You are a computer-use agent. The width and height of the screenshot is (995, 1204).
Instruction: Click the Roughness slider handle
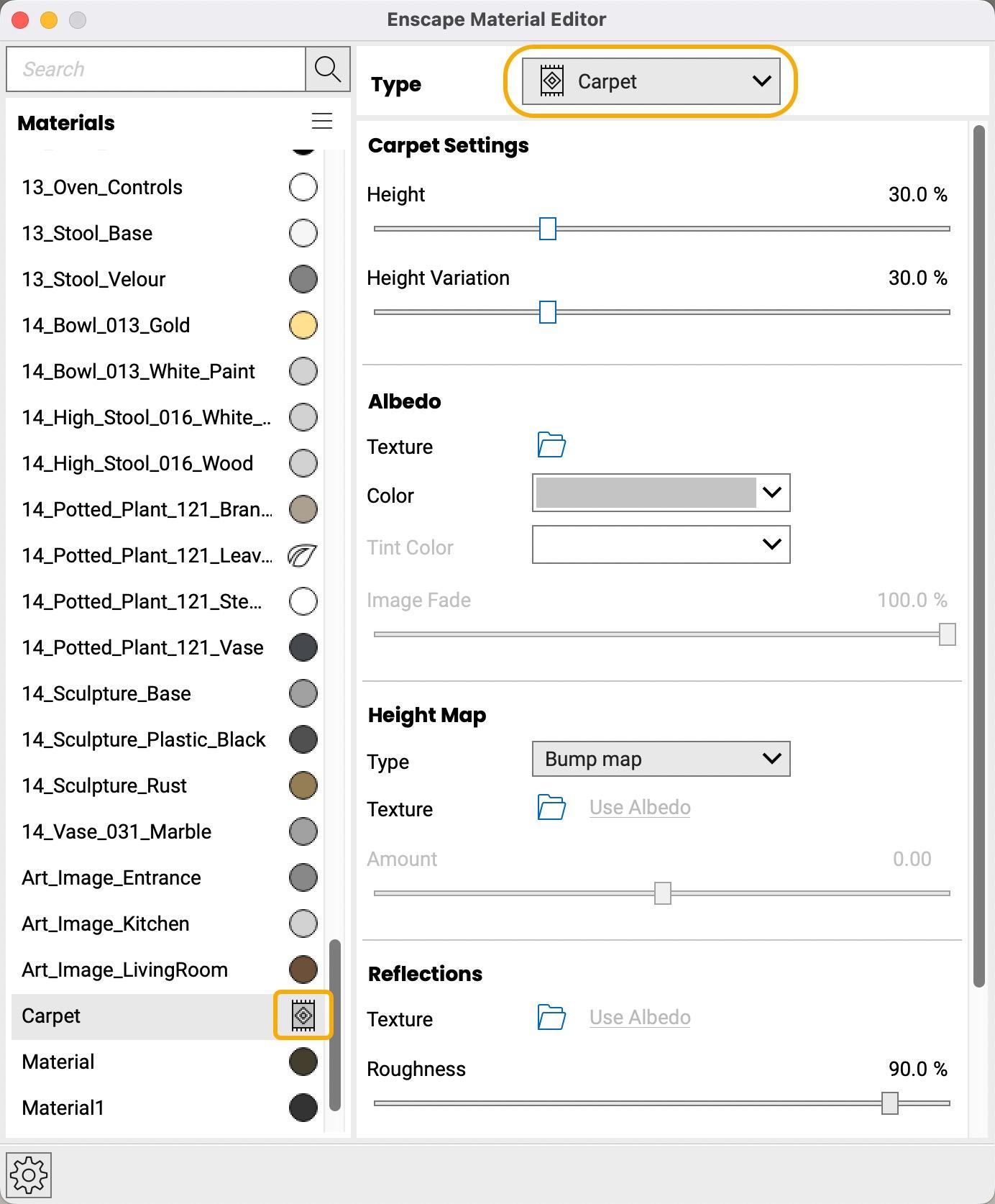pos(890,1103)
